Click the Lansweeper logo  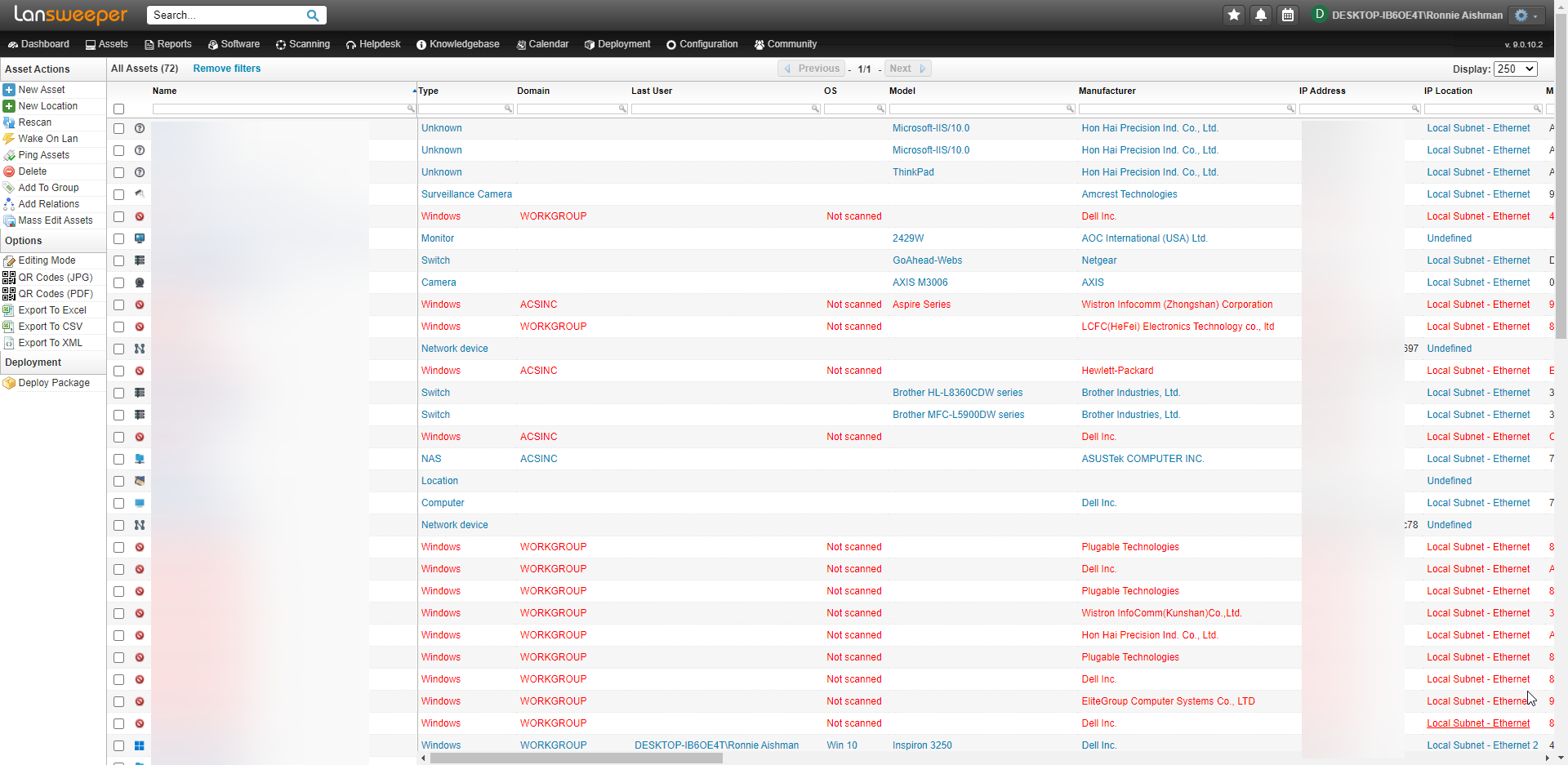coord(71,15)
